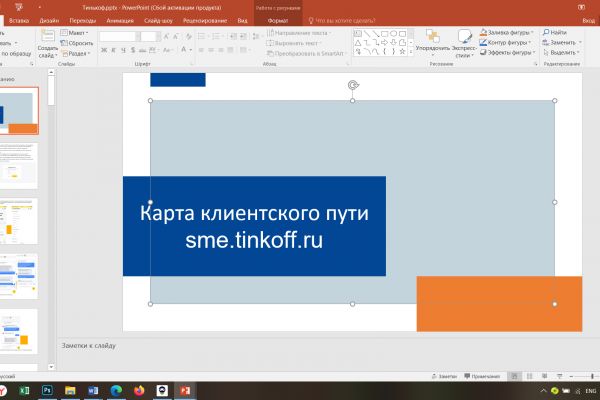The height and width of the screenshot is (400, 600).
Task: Toggle text shadow (S)
Action: (x=133, y=50)
